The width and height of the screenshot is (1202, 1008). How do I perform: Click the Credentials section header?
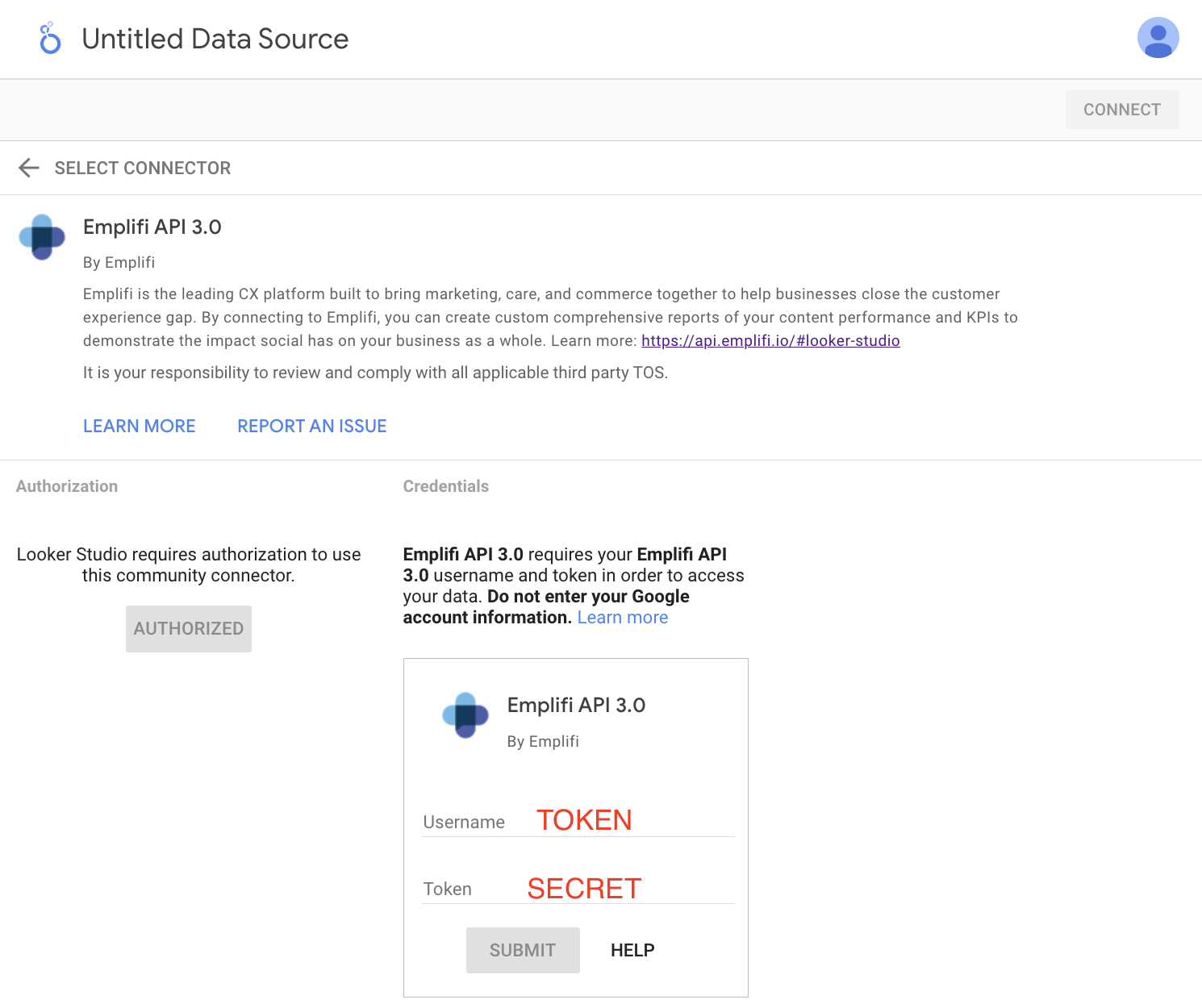[x=445, y=486]
